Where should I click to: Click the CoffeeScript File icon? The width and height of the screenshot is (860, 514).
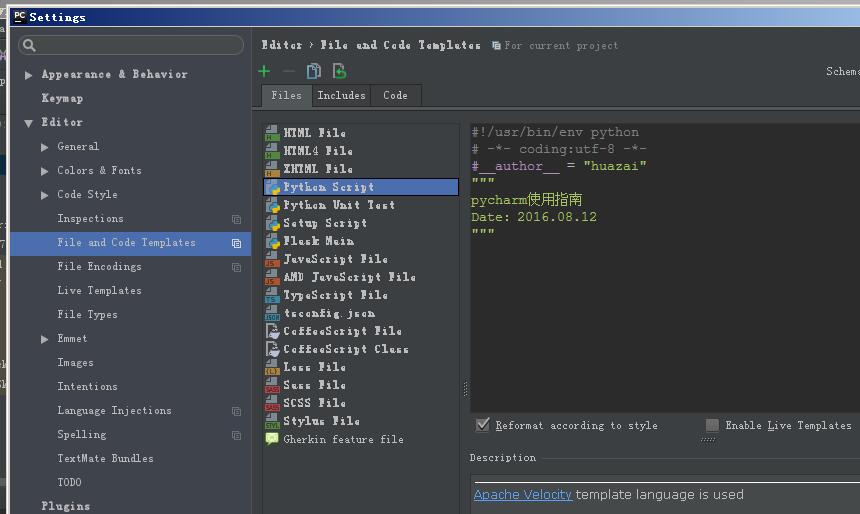point(272,331)
